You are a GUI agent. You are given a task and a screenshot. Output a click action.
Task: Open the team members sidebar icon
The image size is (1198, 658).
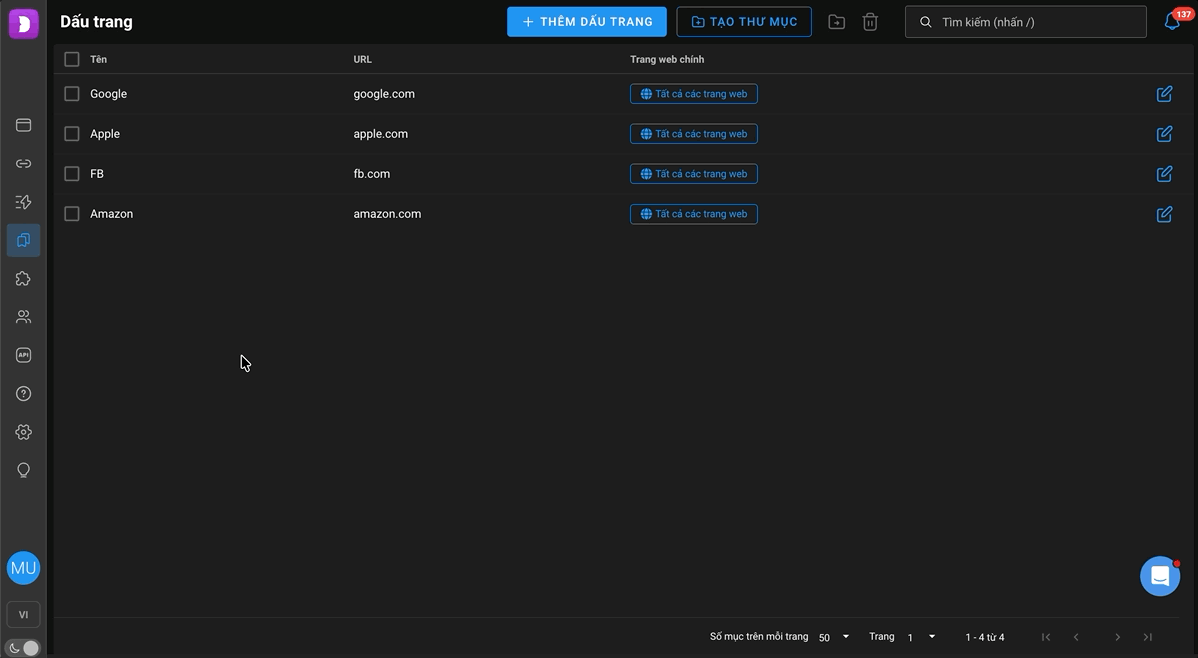coord(24,316)
